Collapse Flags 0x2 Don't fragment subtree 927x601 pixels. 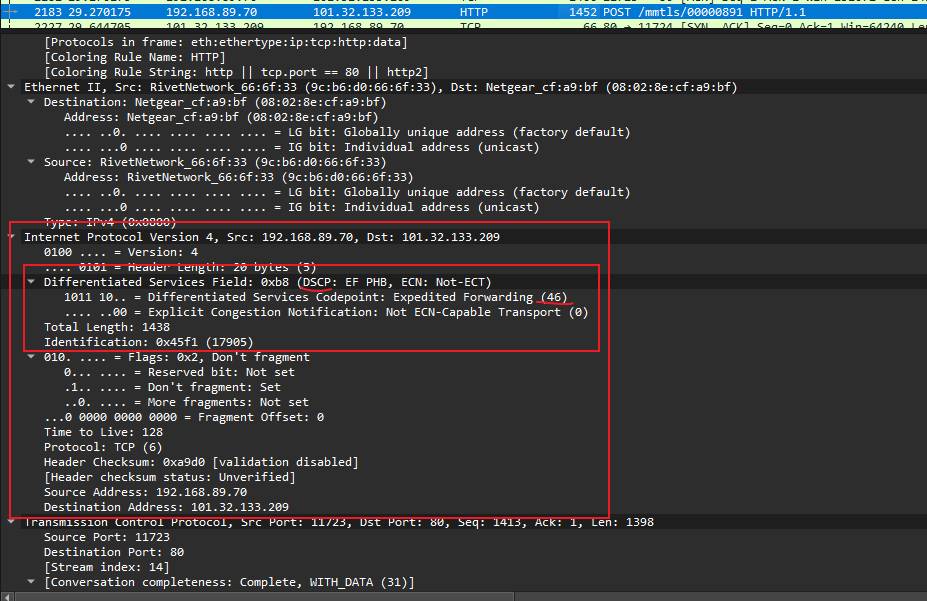pyautogui.click(x=31, y=357)
